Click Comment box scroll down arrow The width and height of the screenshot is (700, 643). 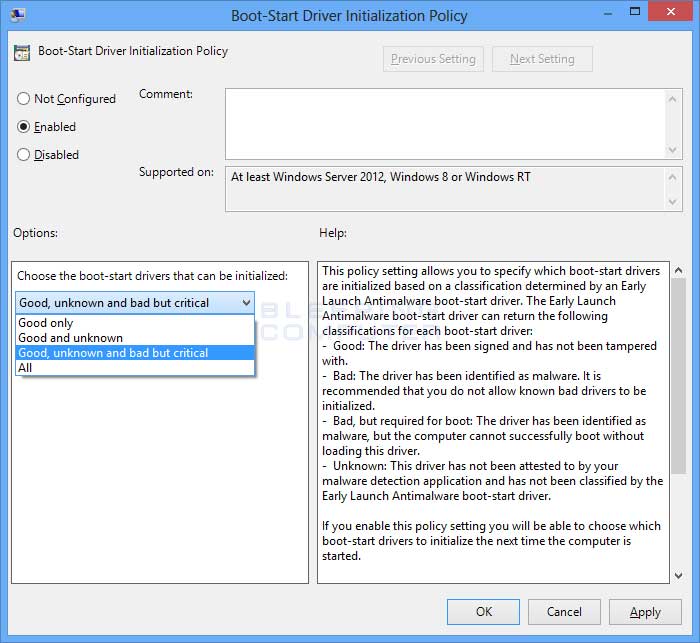(x=673, y=150)
